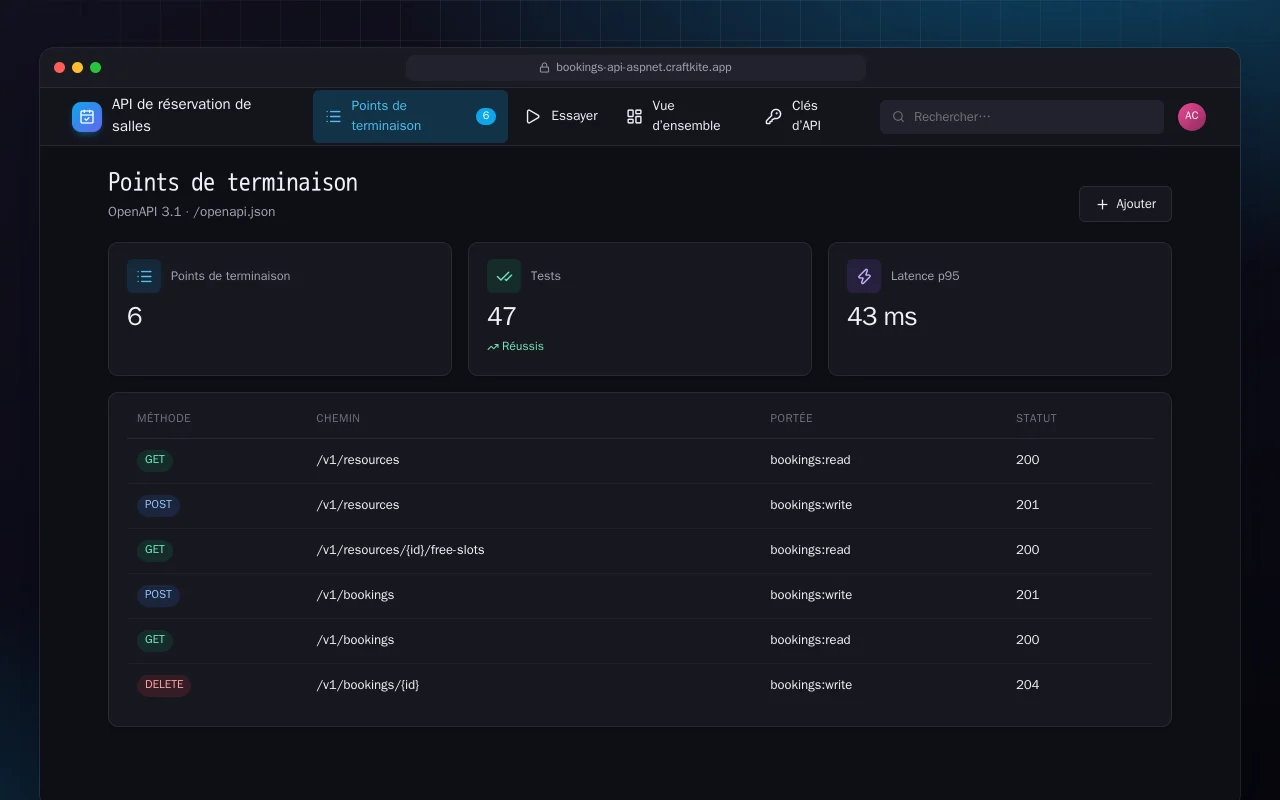Click the lightning icon on the Latence p95 card
Viewport: 1280px width, 800px height.
tap(864, 276)
